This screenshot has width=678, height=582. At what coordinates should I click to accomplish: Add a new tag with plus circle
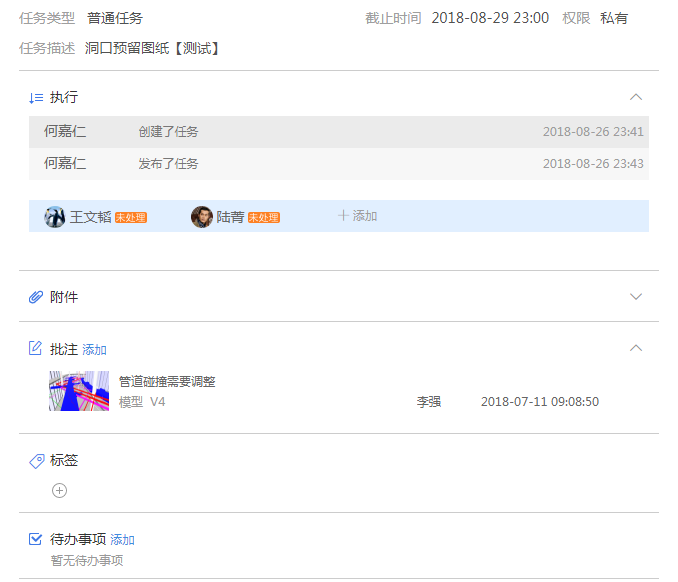coord(59,490)
